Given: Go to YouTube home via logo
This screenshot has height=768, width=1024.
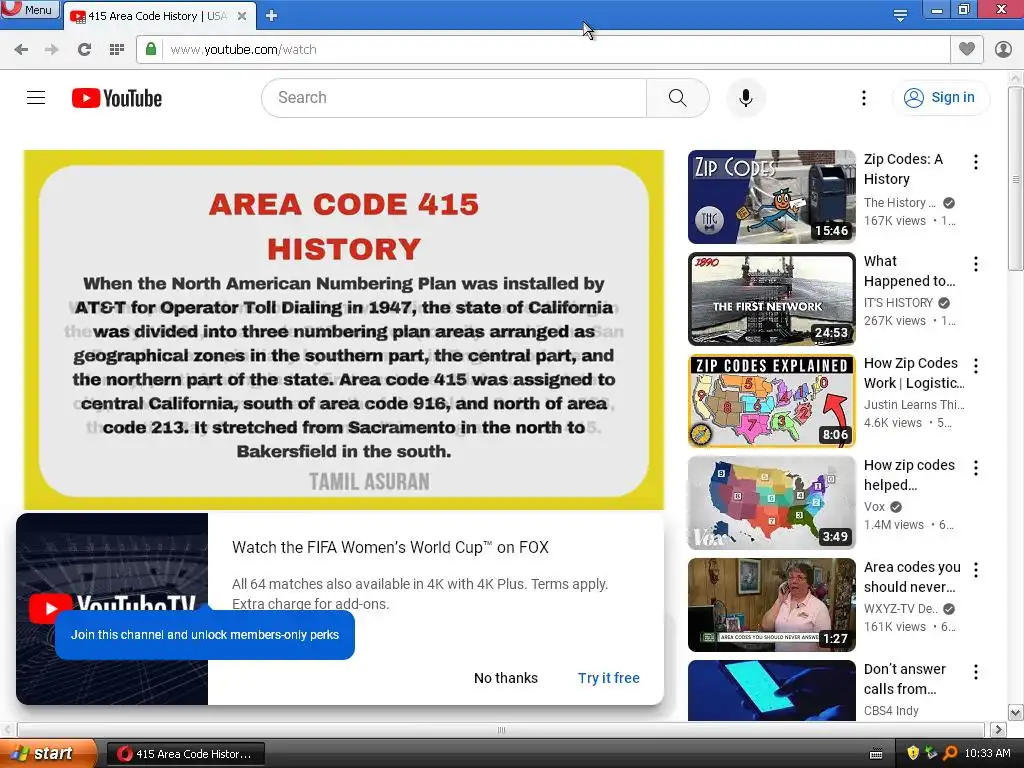Looking at the screenshot, I should [x=117, y=98].
